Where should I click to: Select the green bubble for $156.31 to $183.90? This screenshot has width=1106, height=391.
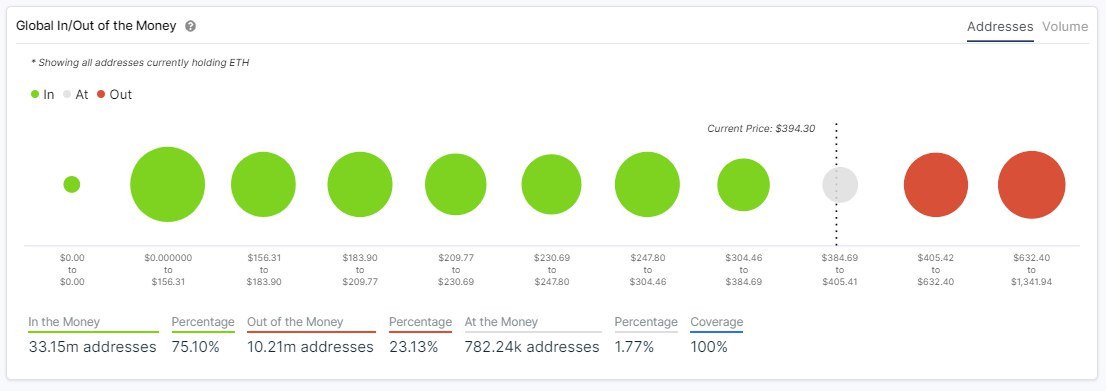tap(263, 184)
